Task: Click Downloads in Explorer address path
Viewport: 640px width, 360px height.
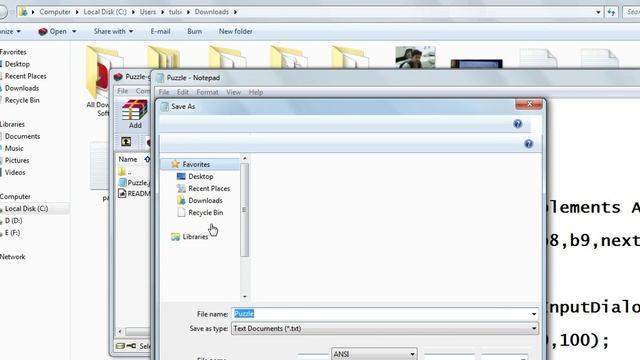Action: coord(211,12)
